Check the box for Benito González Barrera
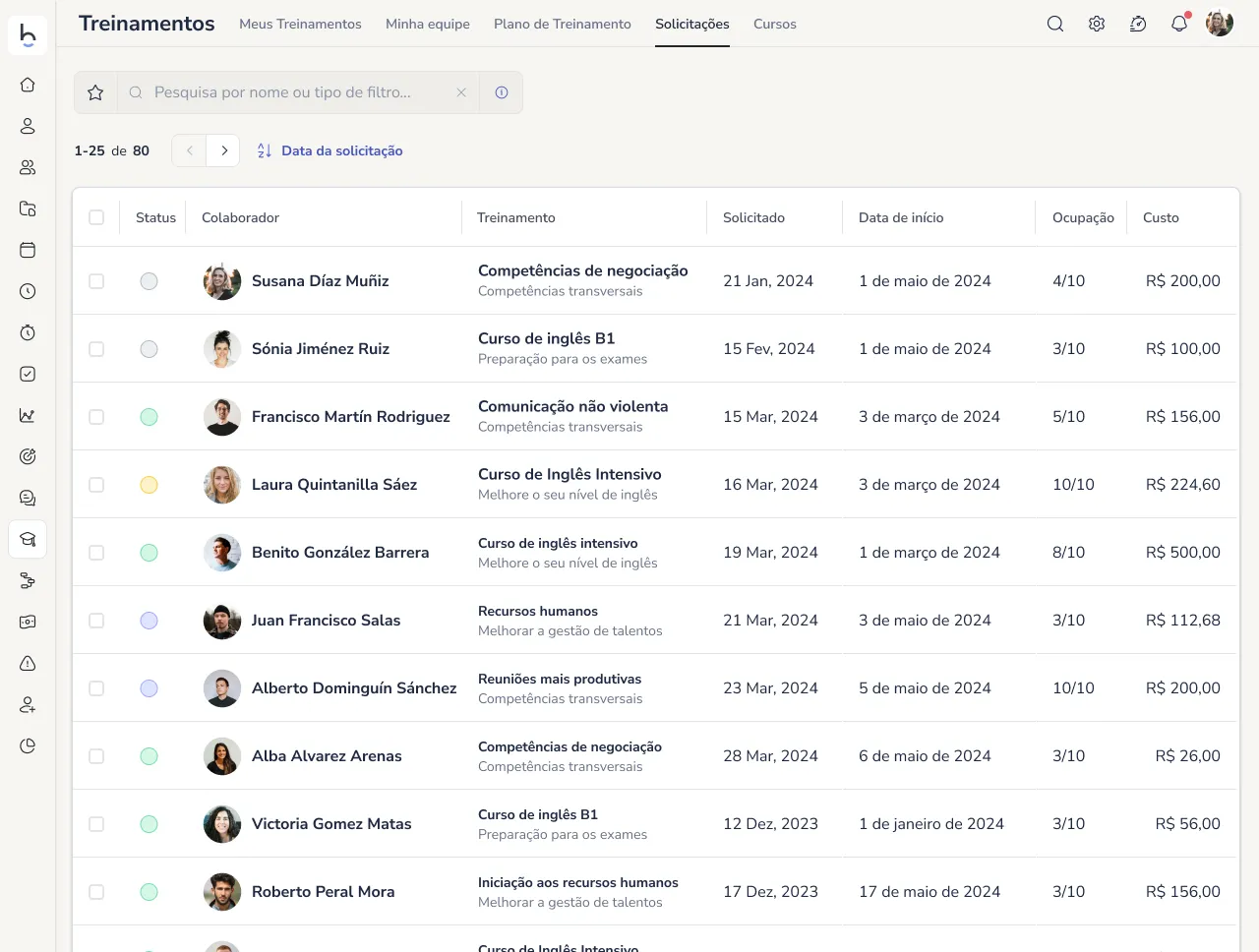Image resolution: width=1259 pixels, height=952 pixels. [96, 553]
